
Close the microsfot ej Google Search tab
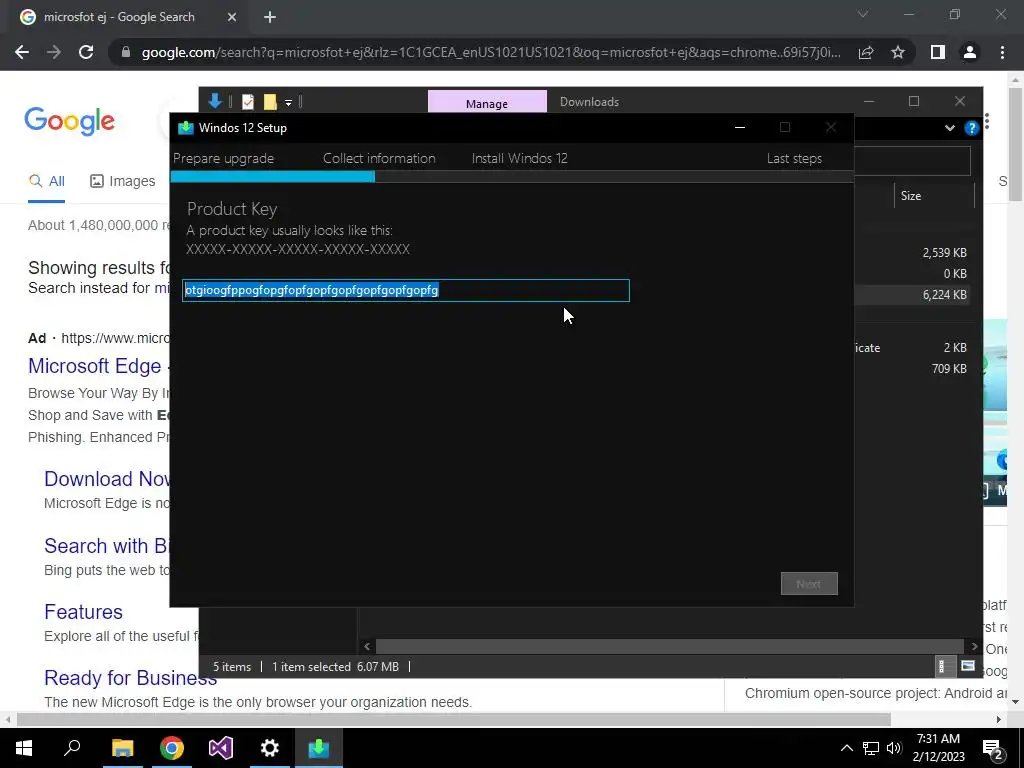(x=232, y=17)
